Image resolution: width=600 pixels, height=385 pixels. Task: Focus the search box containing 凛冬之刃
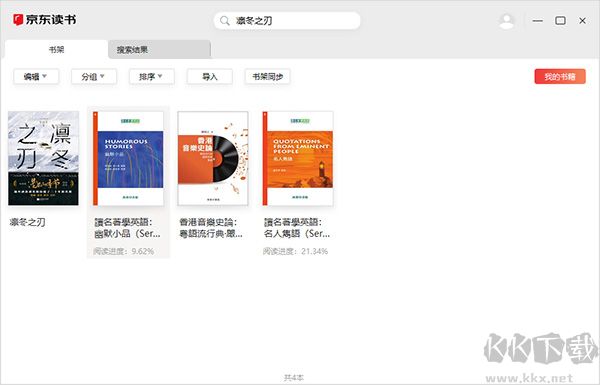point(287,21)
